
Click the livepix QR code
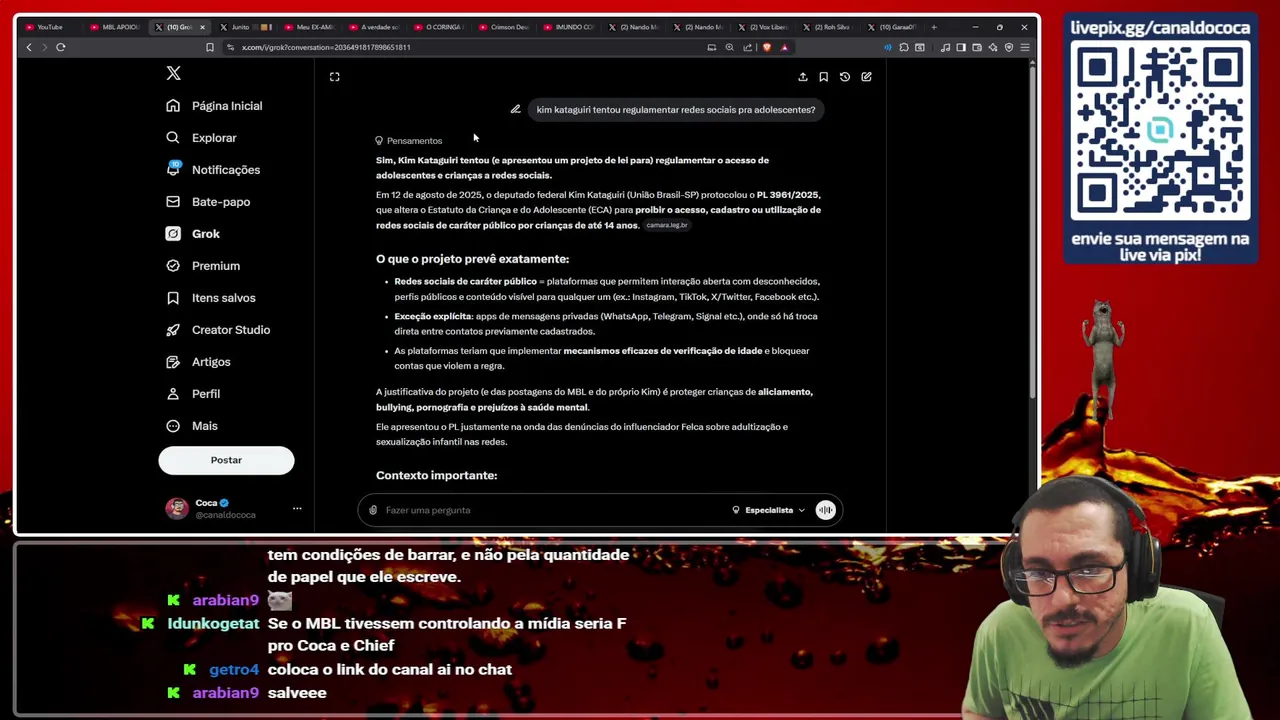tap(1160, 132)
